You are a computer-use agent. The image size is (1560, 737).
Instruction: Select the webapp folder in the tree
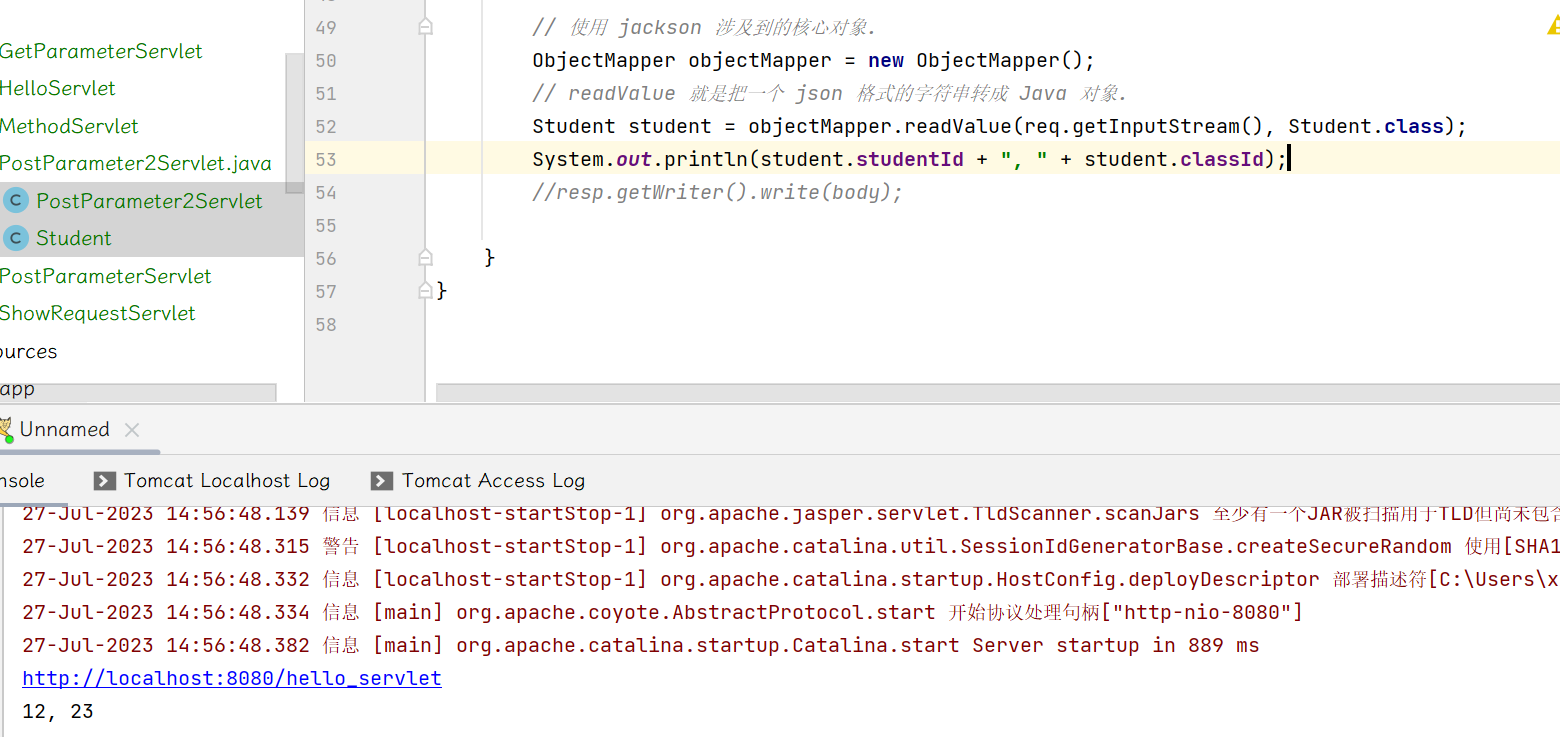point(17,389)
